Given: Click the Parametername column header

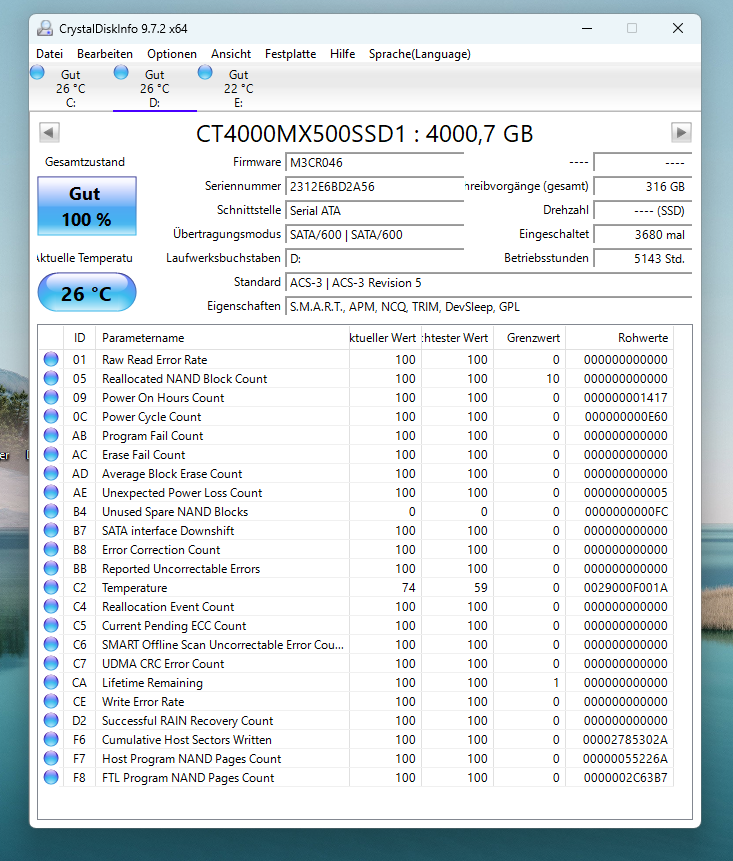Looking at the screenshot, I should 222,338.
